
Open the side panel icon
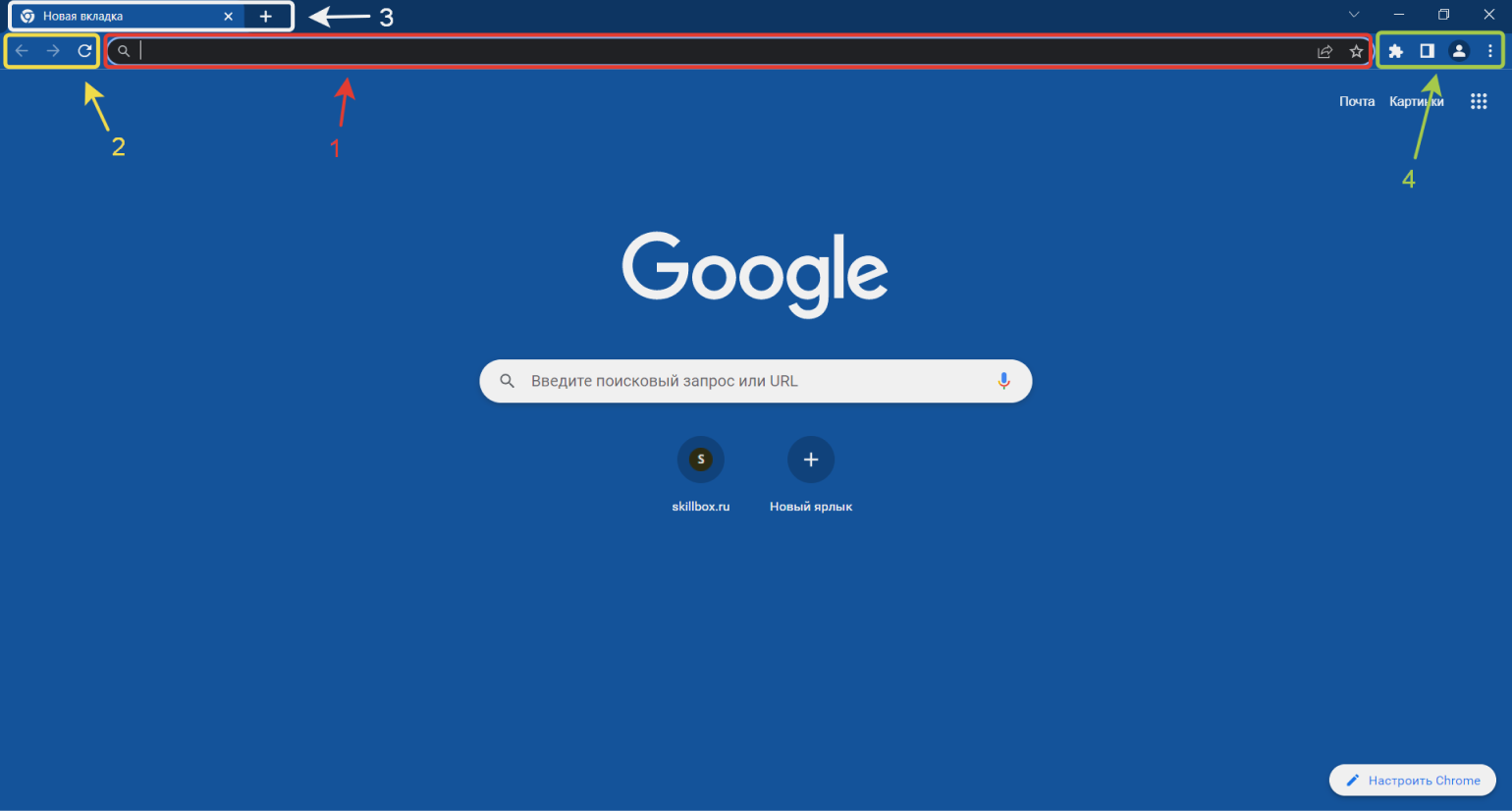coord(1427,51)
